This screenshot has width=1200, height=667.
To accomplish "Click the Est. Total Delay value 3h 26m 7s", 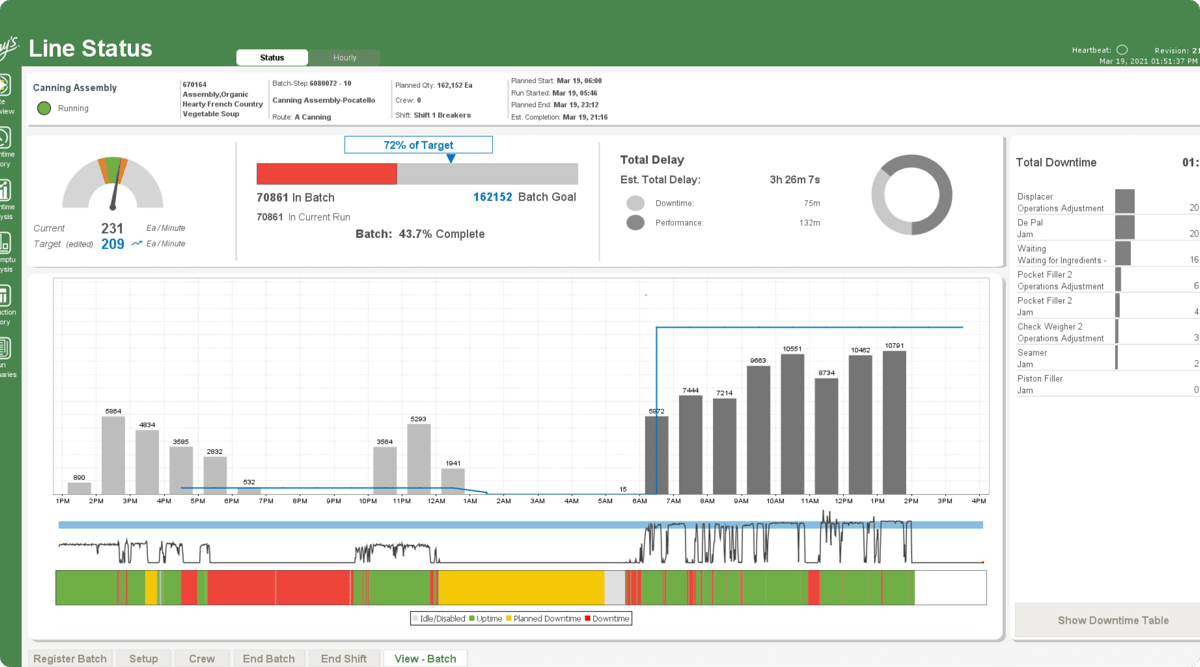I will point(795,180).
